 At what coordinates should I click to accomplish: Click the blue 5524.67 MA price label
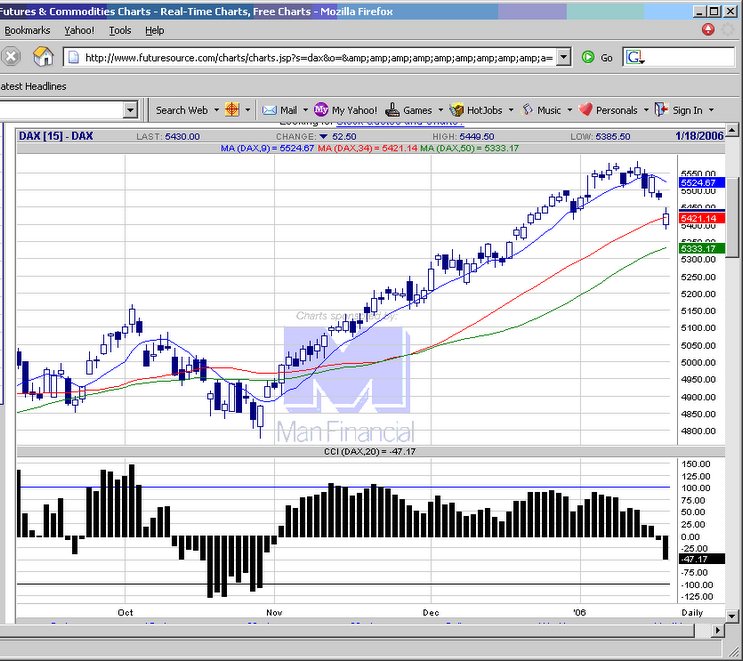(x=702, y=182)
